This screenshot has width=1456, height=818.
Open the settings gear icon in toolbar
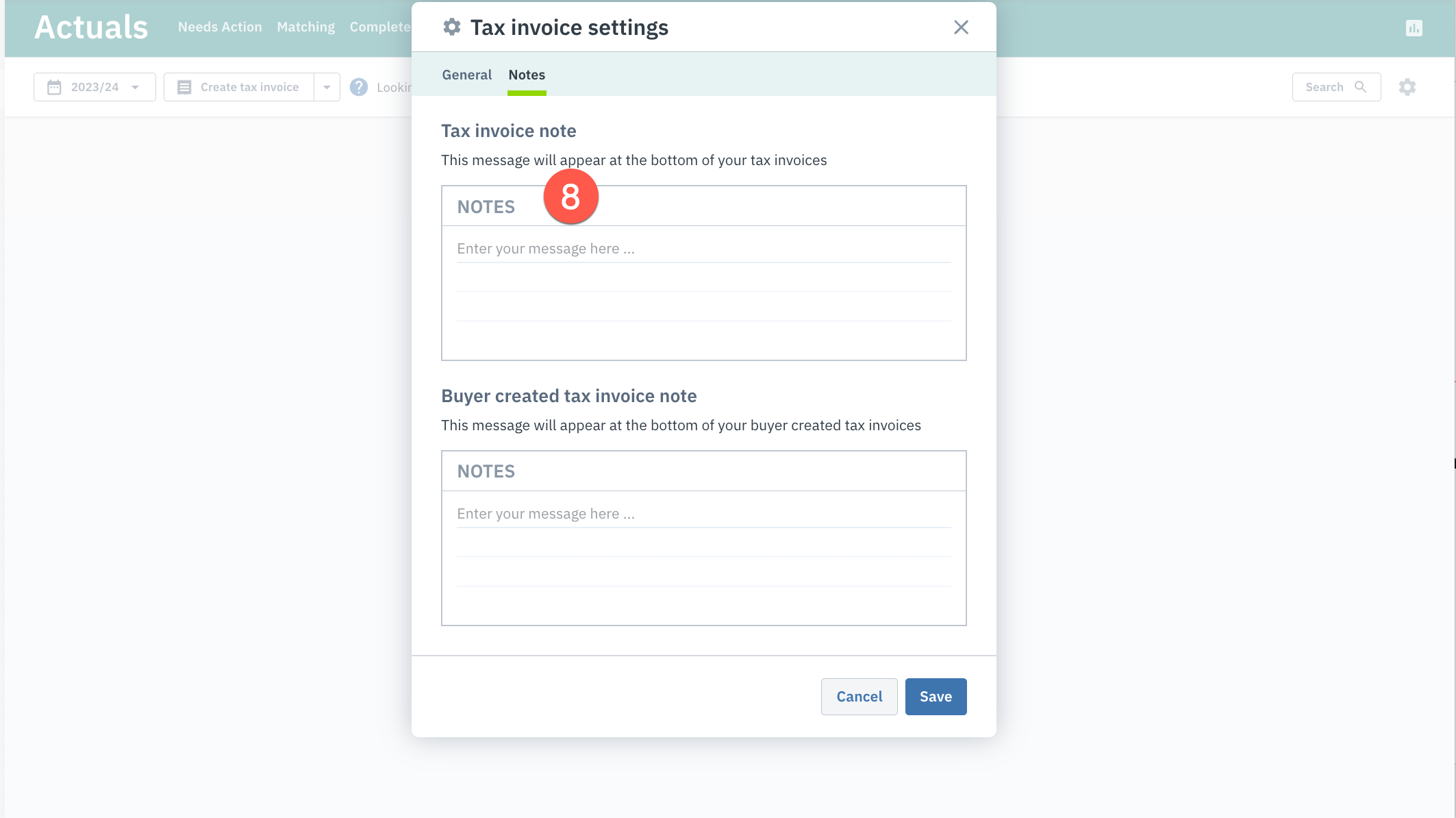(x=1407, y=87)
